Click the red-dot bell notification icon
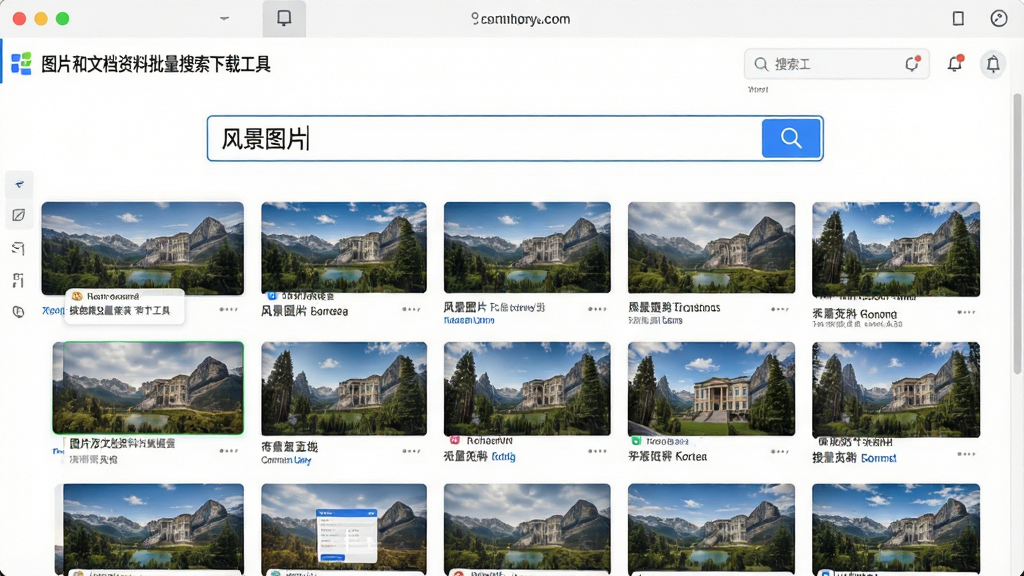The height and width of the screenshot is (576, 1024). [955, 63]
